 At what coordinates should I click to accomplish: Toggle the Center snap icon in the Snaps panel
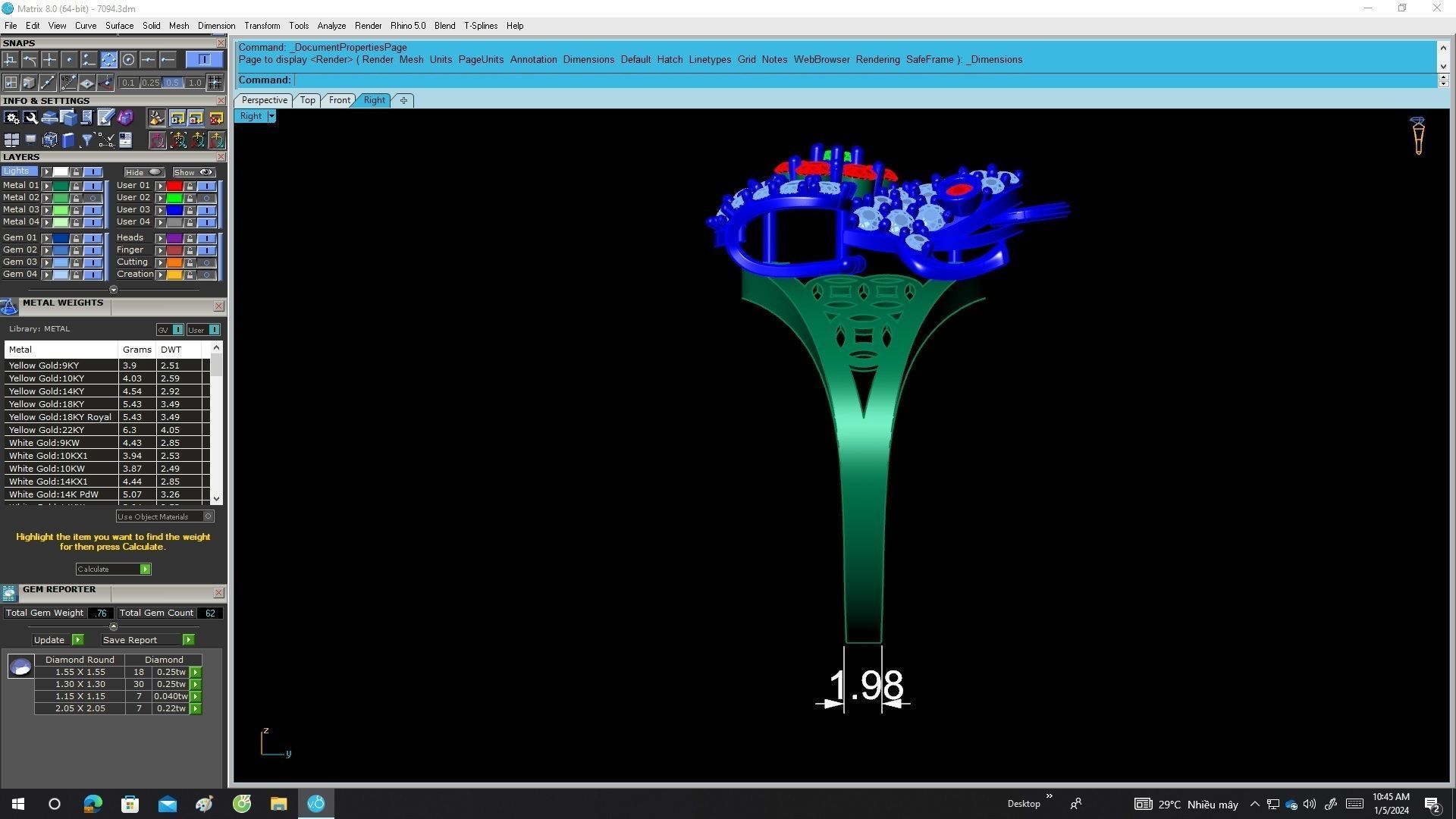[128, 60]
